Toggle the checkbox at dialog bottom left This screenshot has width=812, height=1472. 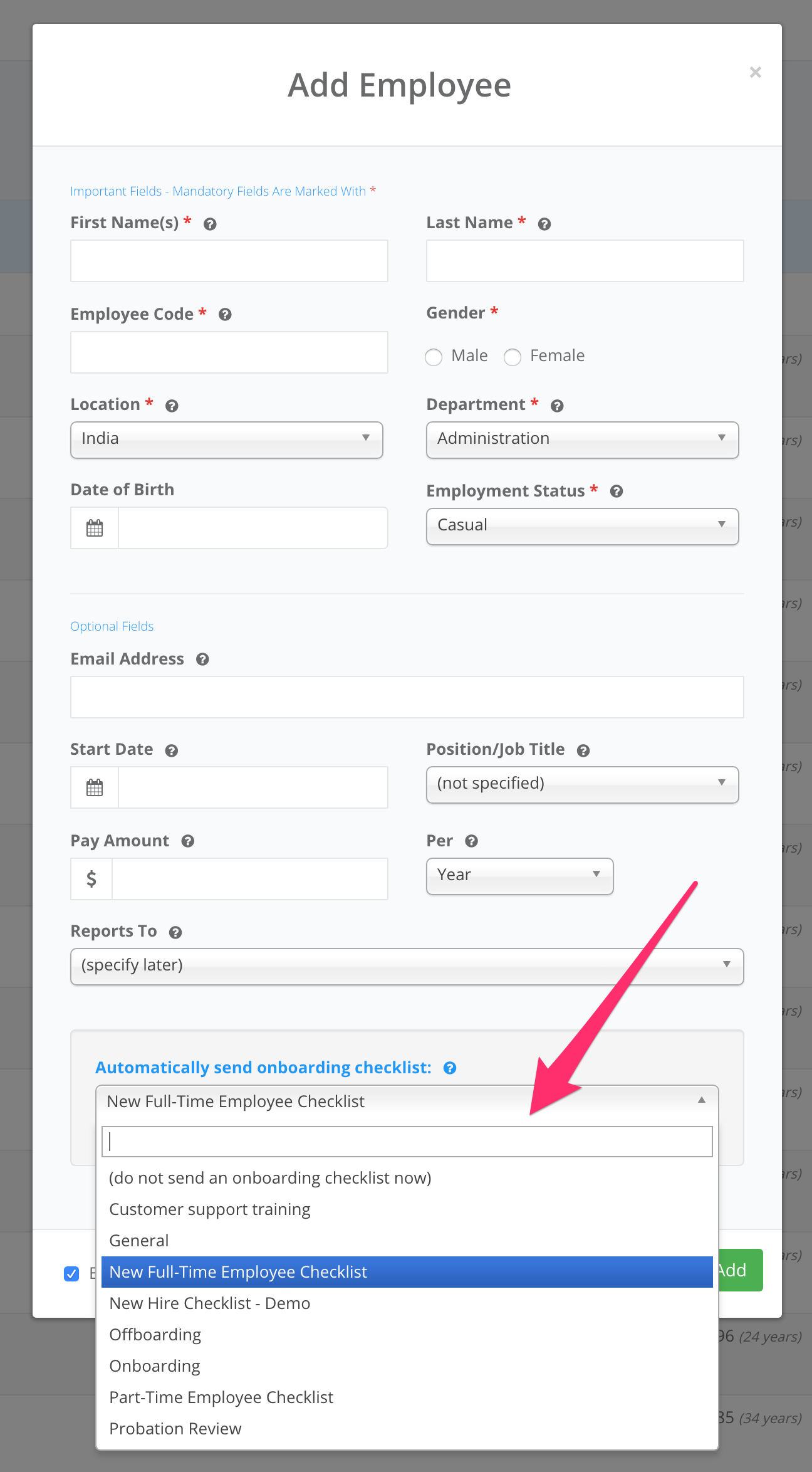pyautogui.click(x=71, y=1273)
